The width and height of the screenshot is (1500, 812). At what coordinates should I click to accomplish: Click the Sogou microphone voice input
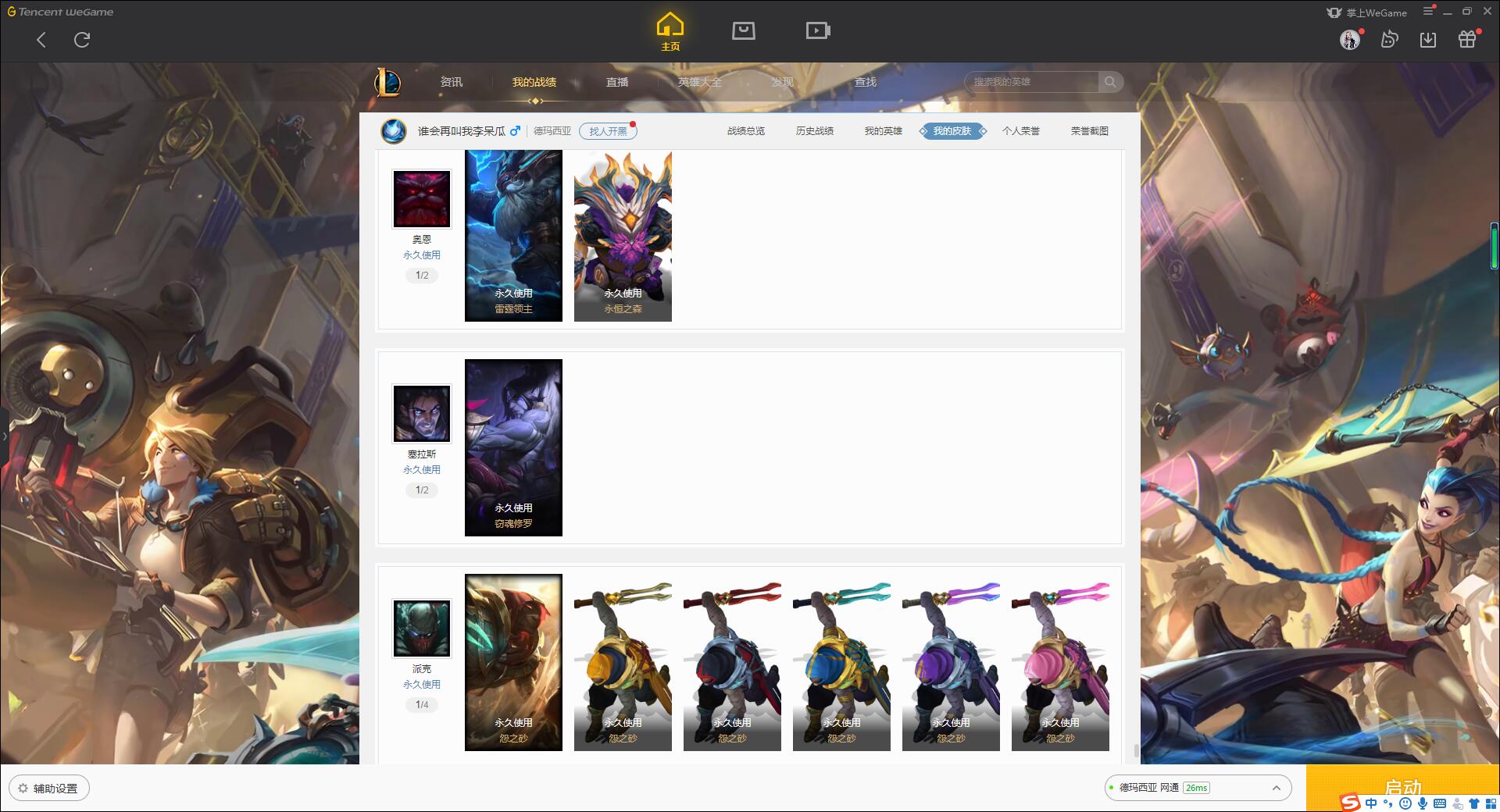tap(1423, 803)
